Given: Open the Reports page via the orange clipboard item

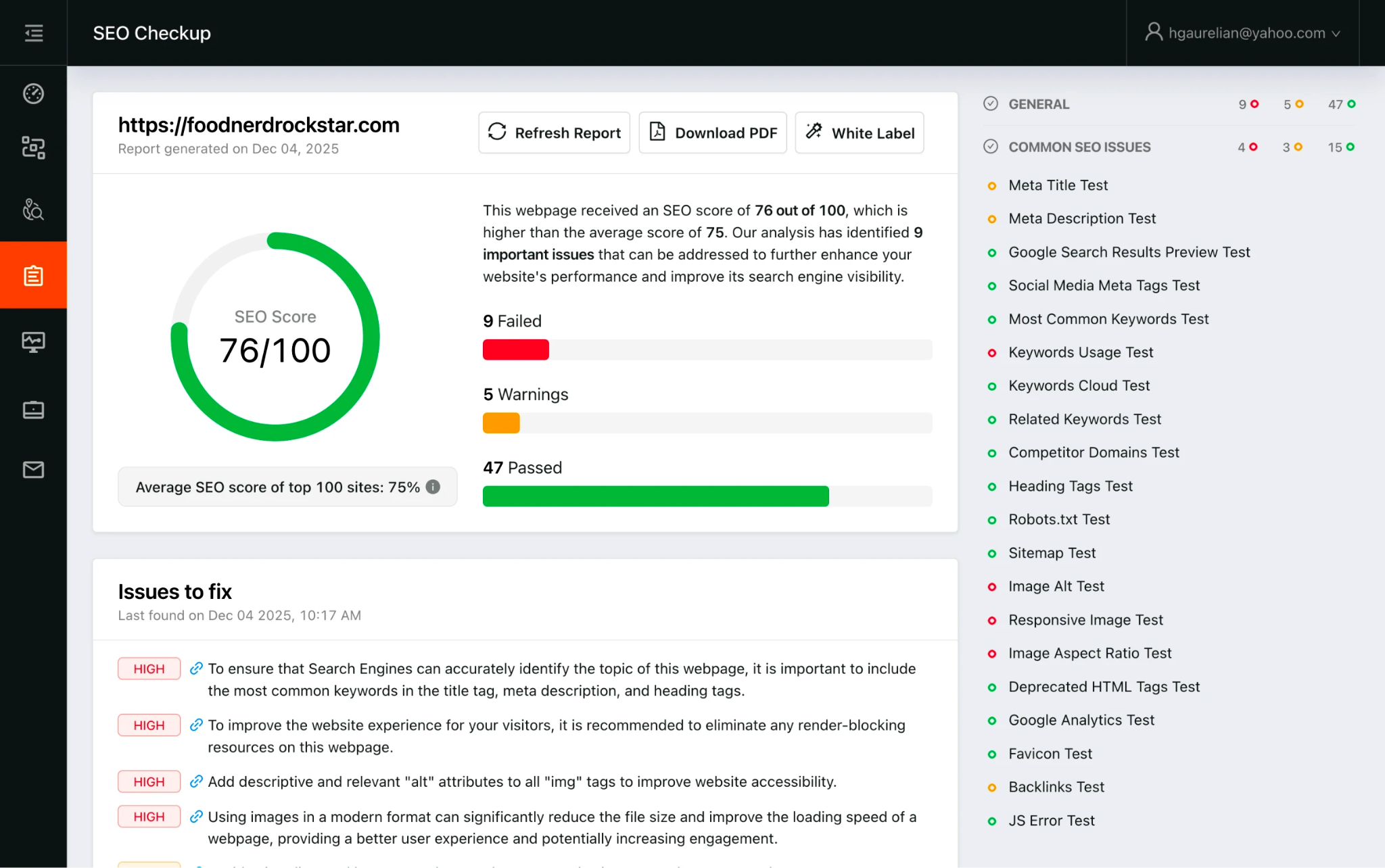Looking at the screenshot, I should [x=33, y=274].
